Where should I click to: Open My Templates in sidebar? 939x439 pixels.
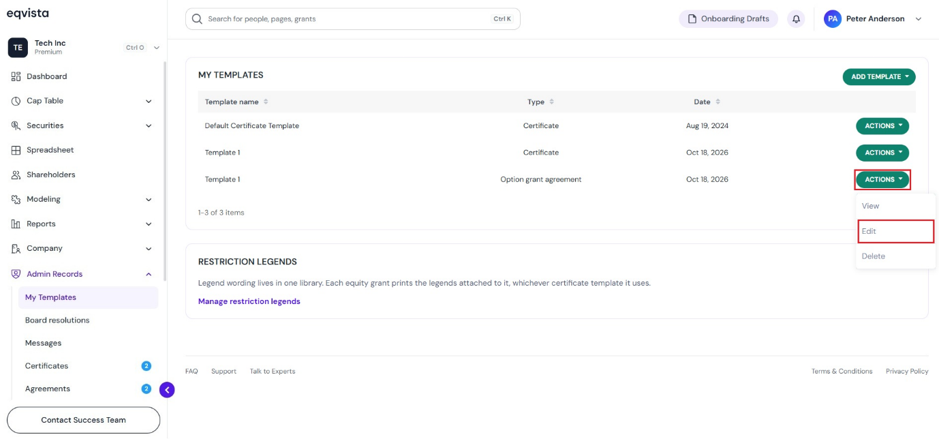[x=88, y=298]
